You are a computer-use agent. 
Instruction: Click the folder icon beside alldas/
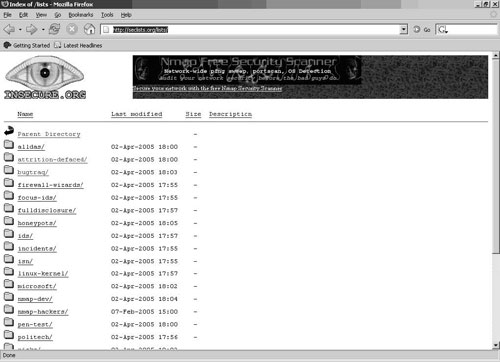coord(9,144)
